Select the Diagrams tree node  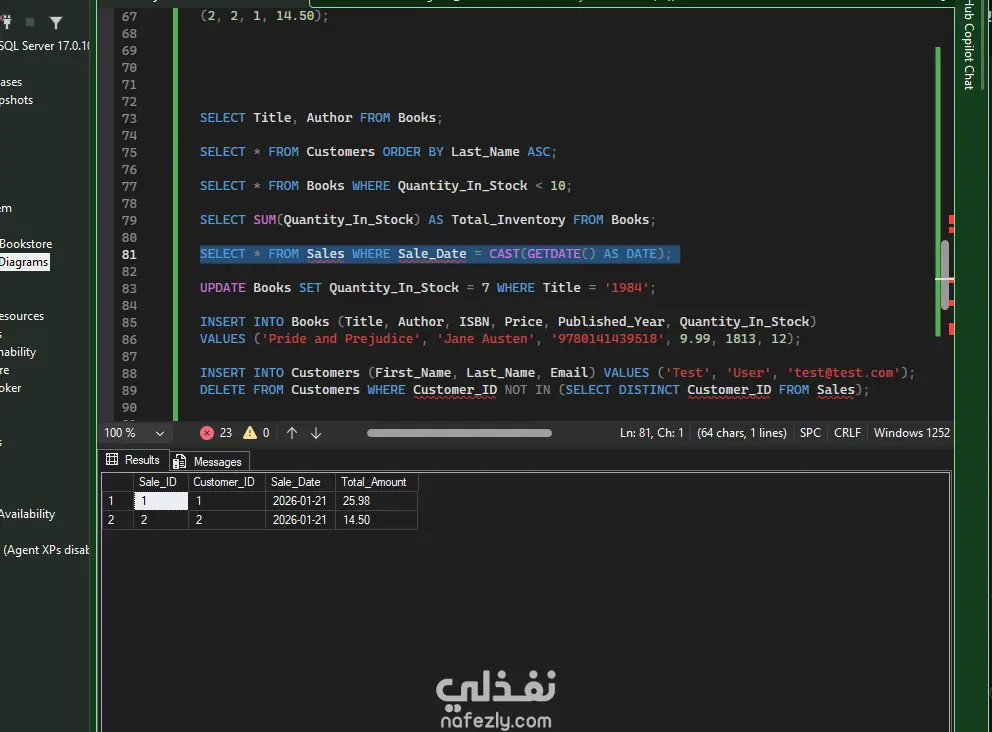(x=24, y=262)
